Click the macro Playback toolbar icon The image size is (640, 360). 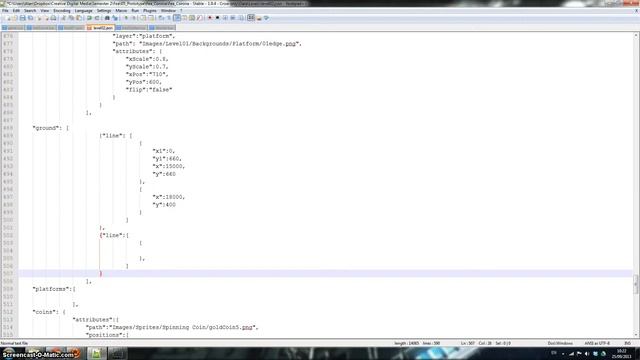click(x=225, y=18)
